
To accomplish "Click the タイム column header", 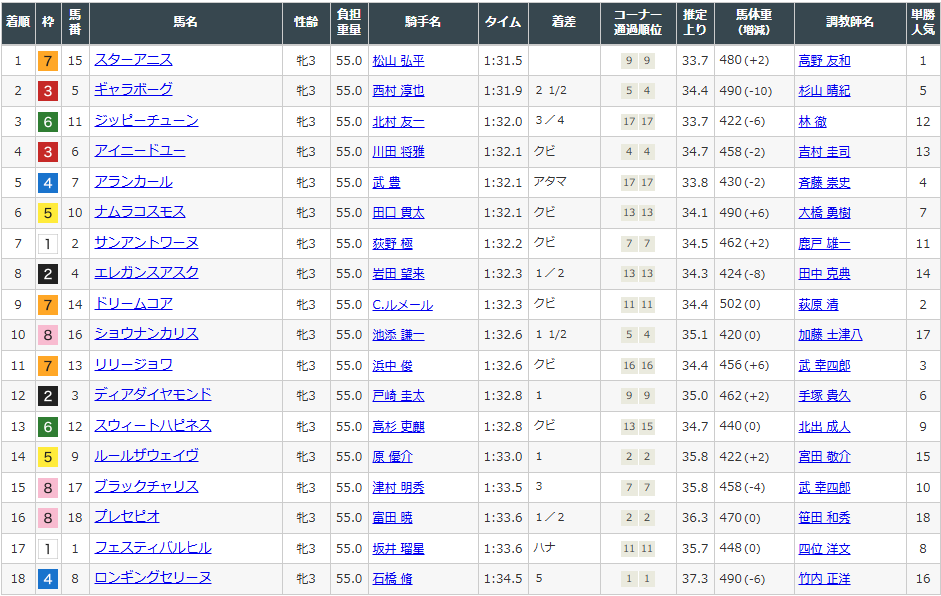I will (503, 23).
